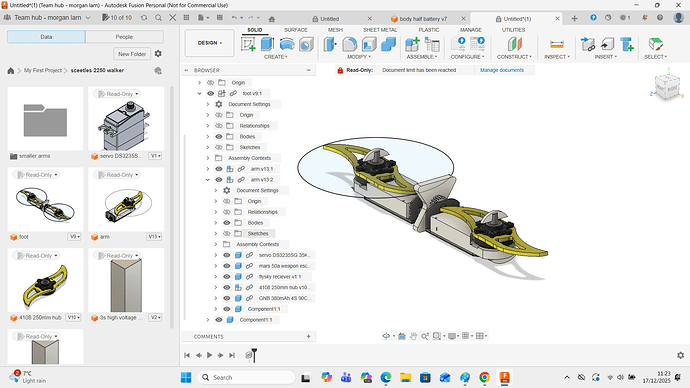Open foot version V9 dropdown
This screenshot has width=690, height=388.
coord(75,237)
